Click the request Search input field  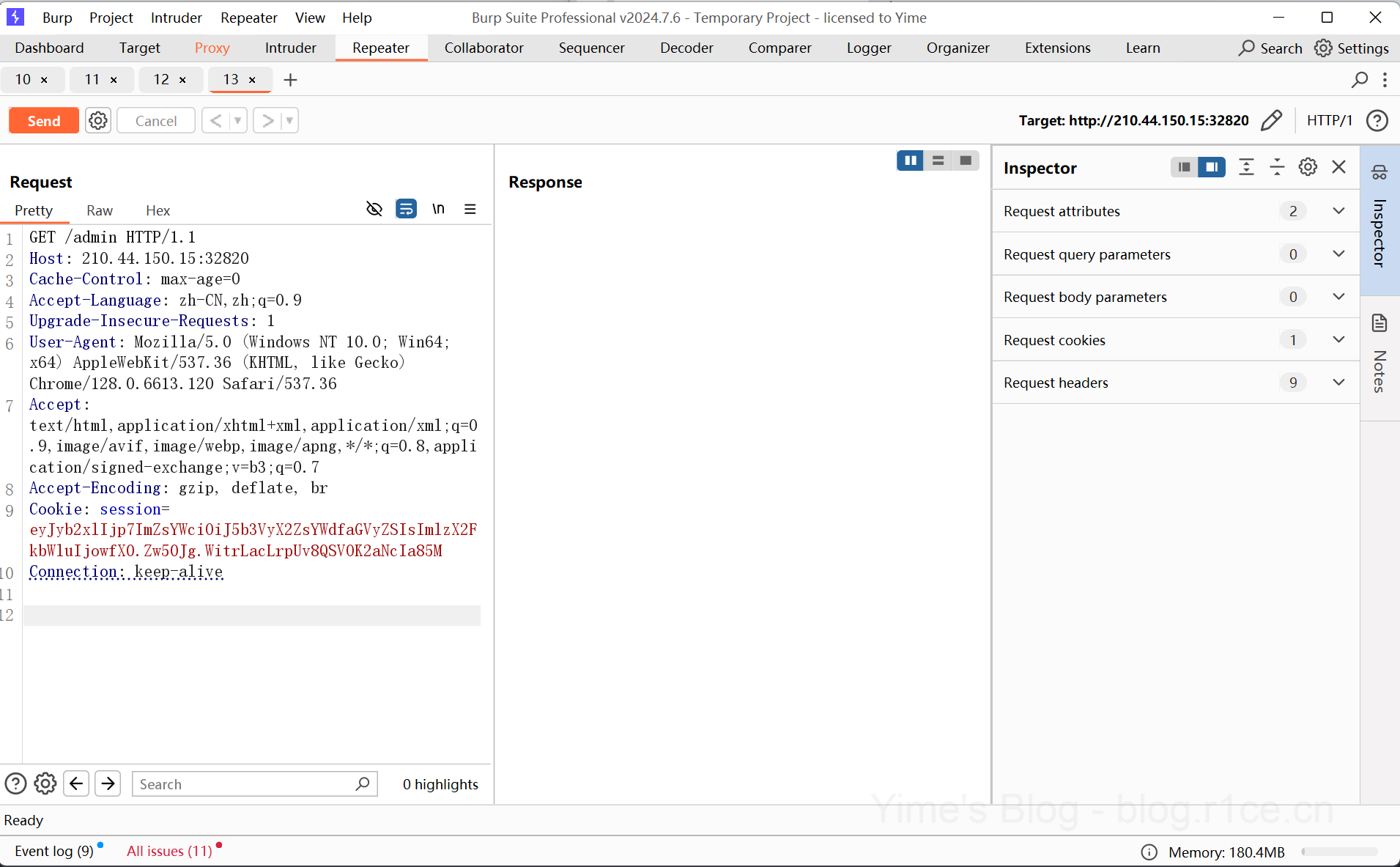pos(245,784)
